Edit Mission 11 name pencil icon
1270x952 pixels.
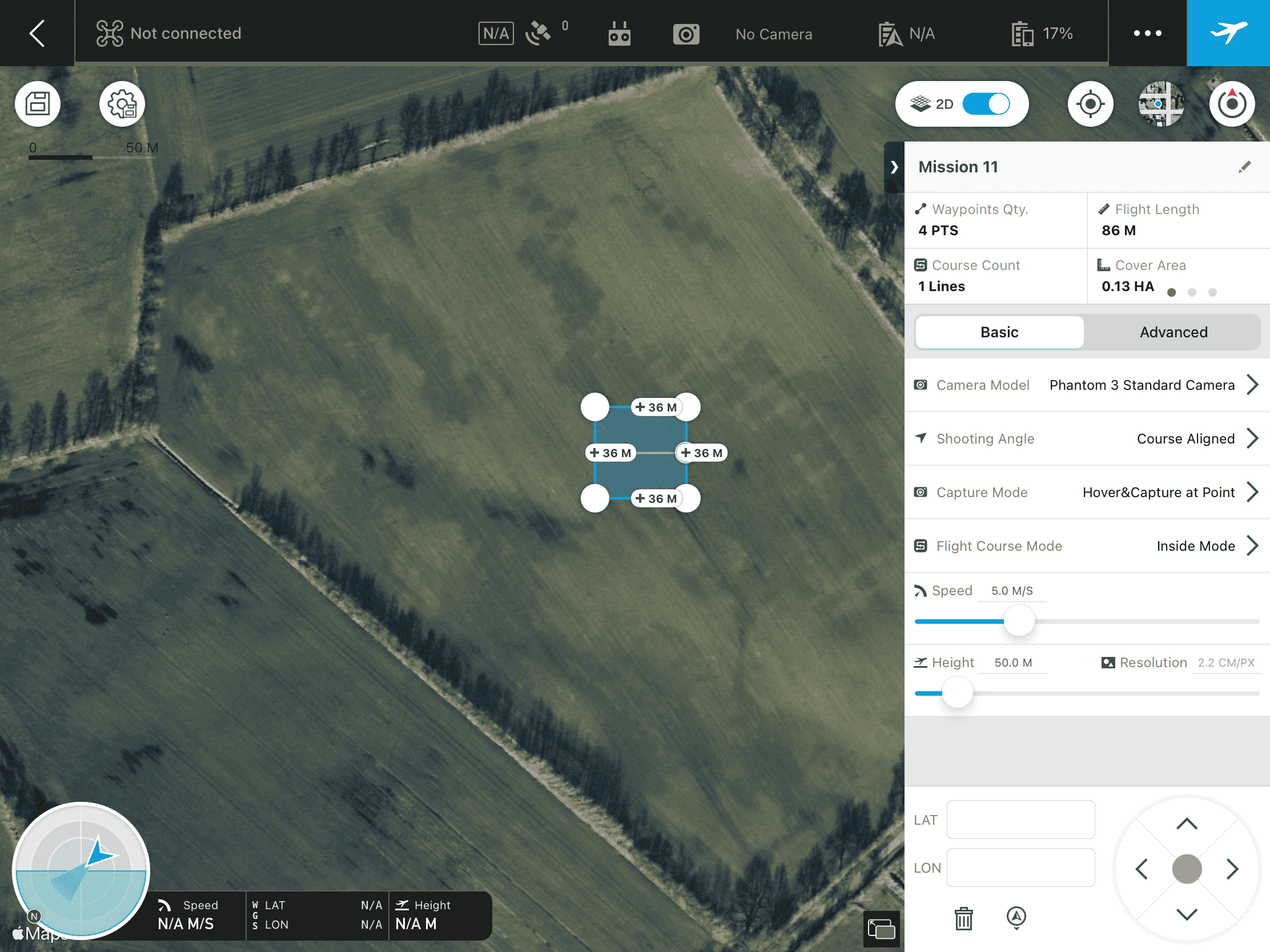point(1244,167)
